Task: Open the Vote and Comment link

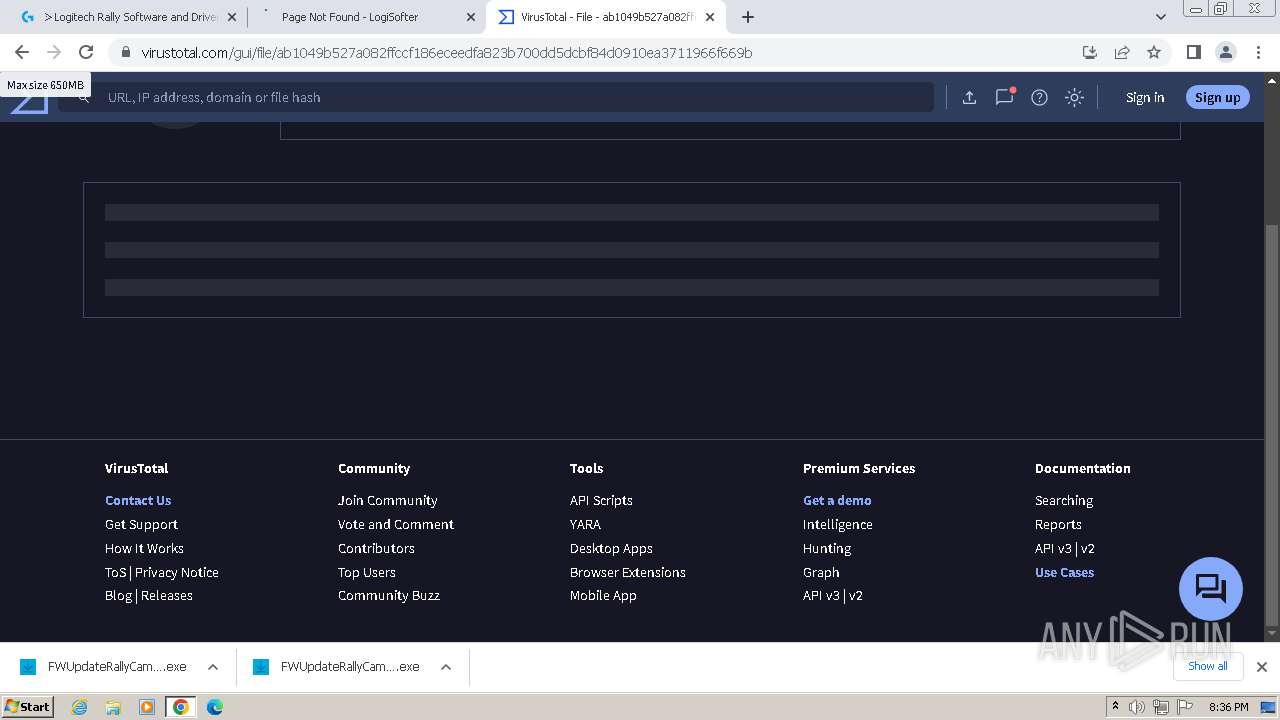Action: [395, 524]
